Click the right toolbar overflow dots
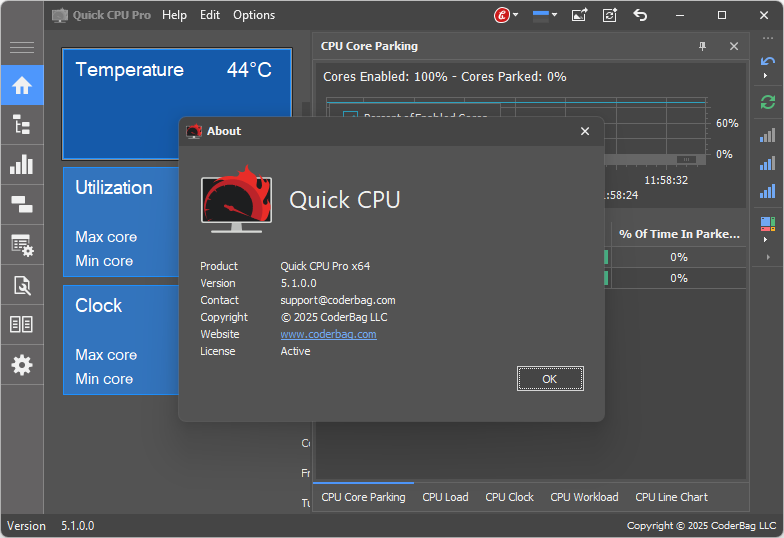Screen dimensions: 784x538 click(x=768, y=38)
